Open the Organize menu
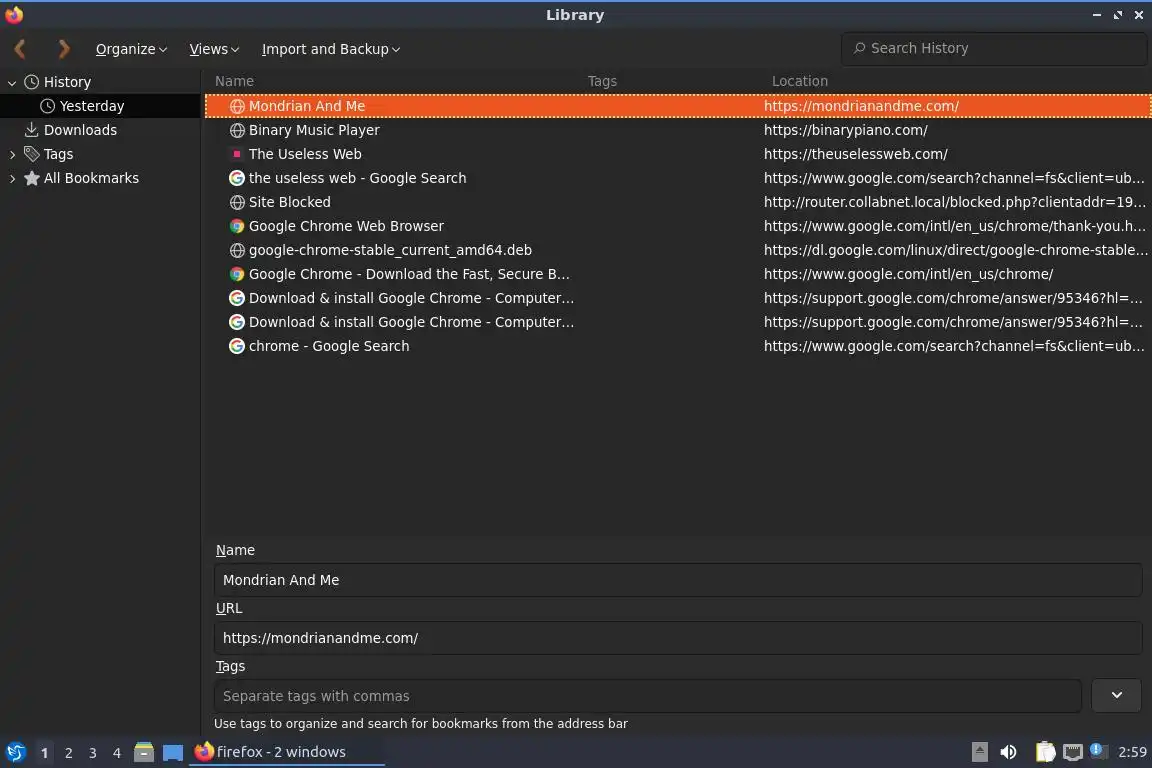This screenshot has width=1152, height=768. (131, 49)
